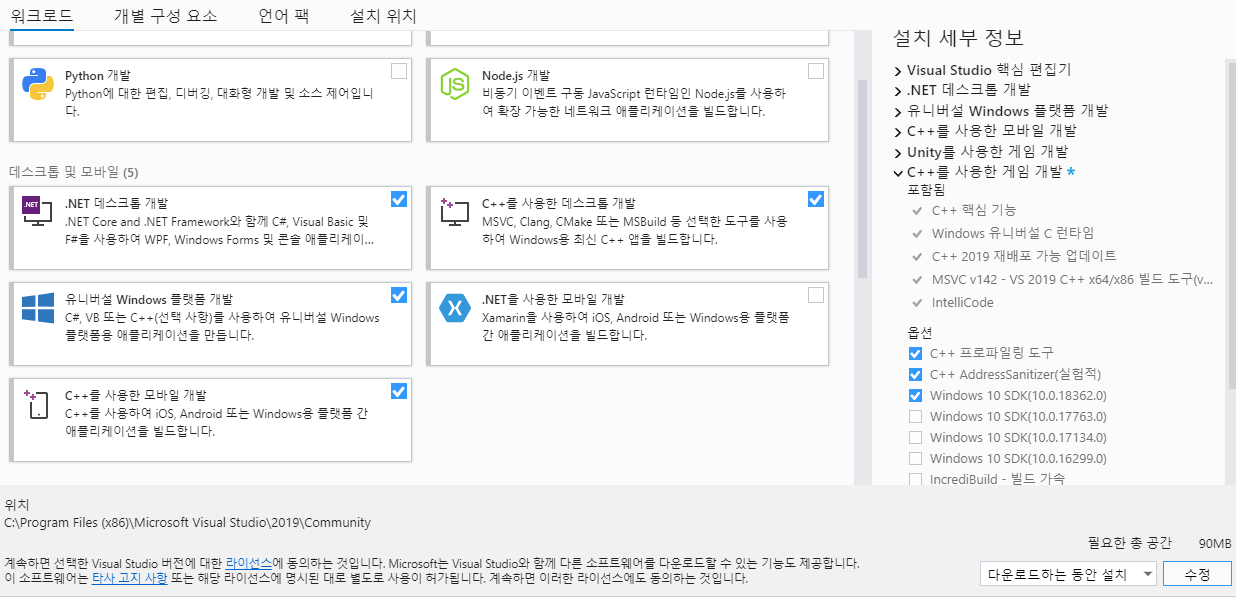Click the workloads list vertical scrollbar

862,180
